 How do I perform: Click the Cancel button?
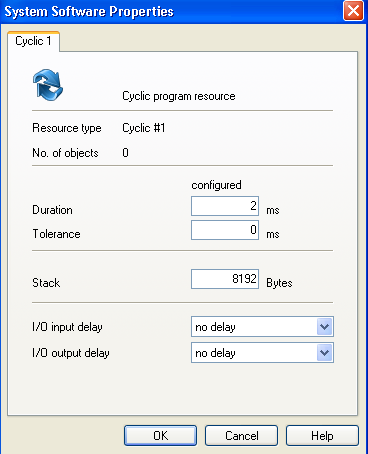(x=242, y=435)
